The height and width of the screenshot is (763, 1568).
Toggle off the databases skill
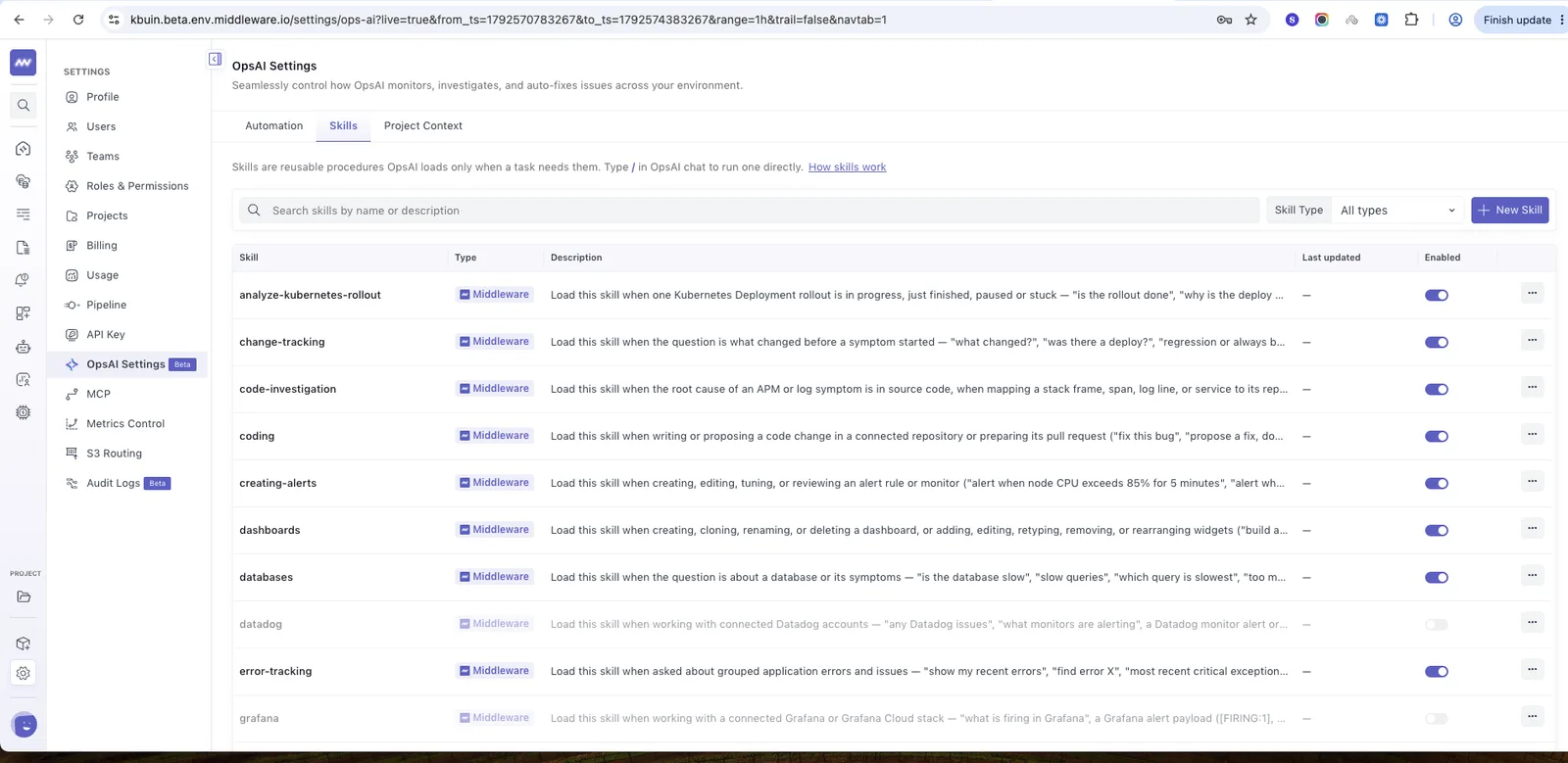(x=1437, y=577)
